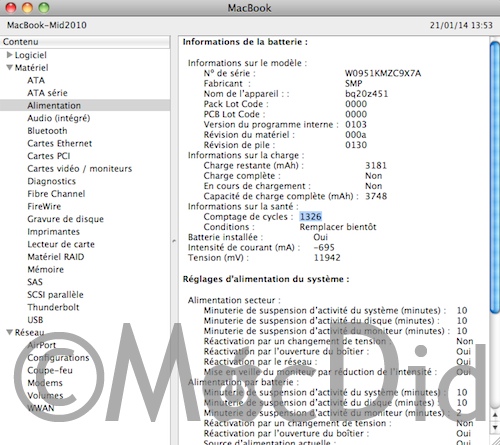500x445 pixels.
Task: Click the SMP manufacturer value
Action: (x=353, y=83)
